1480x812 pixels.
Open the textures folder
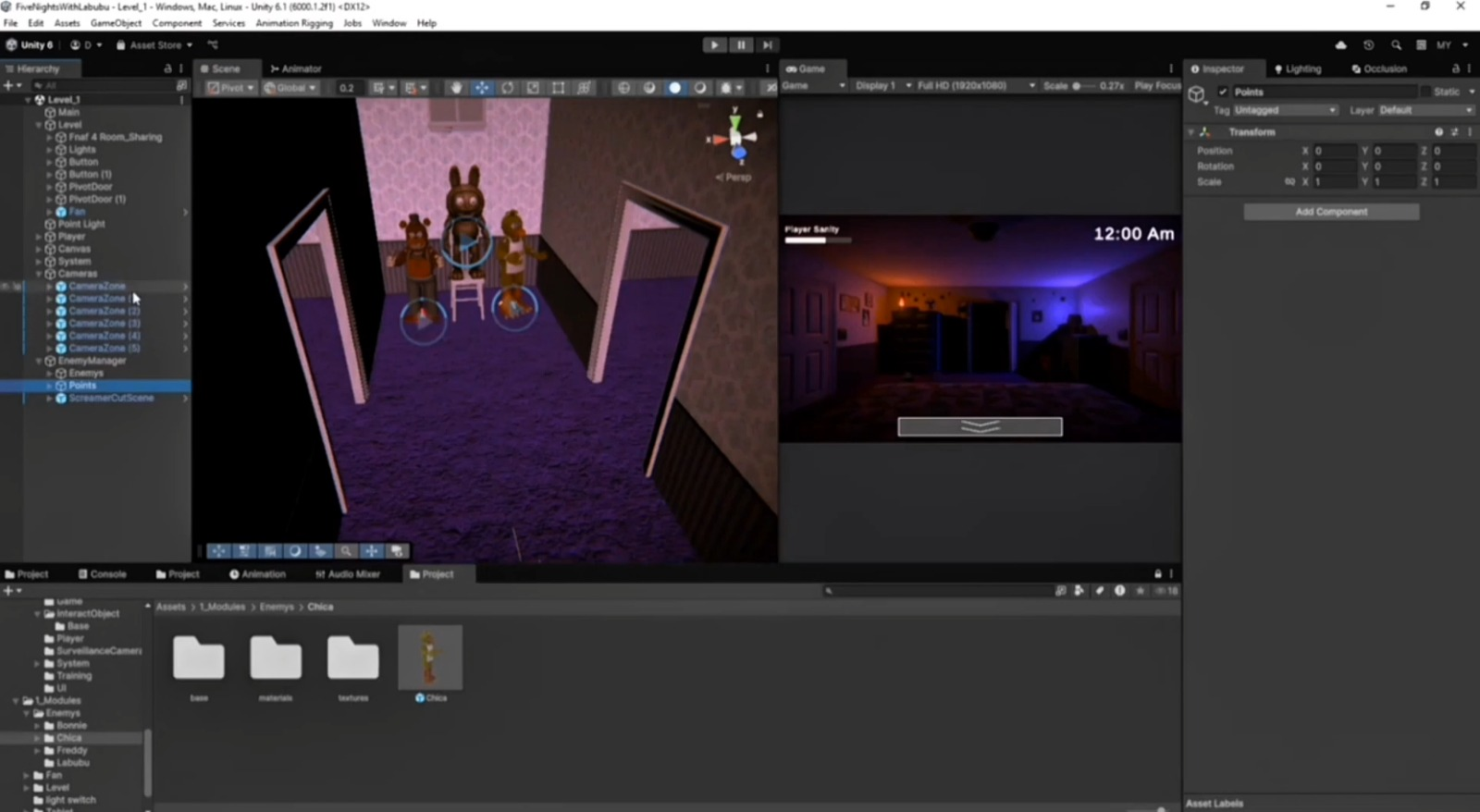(x=352, y=658)
